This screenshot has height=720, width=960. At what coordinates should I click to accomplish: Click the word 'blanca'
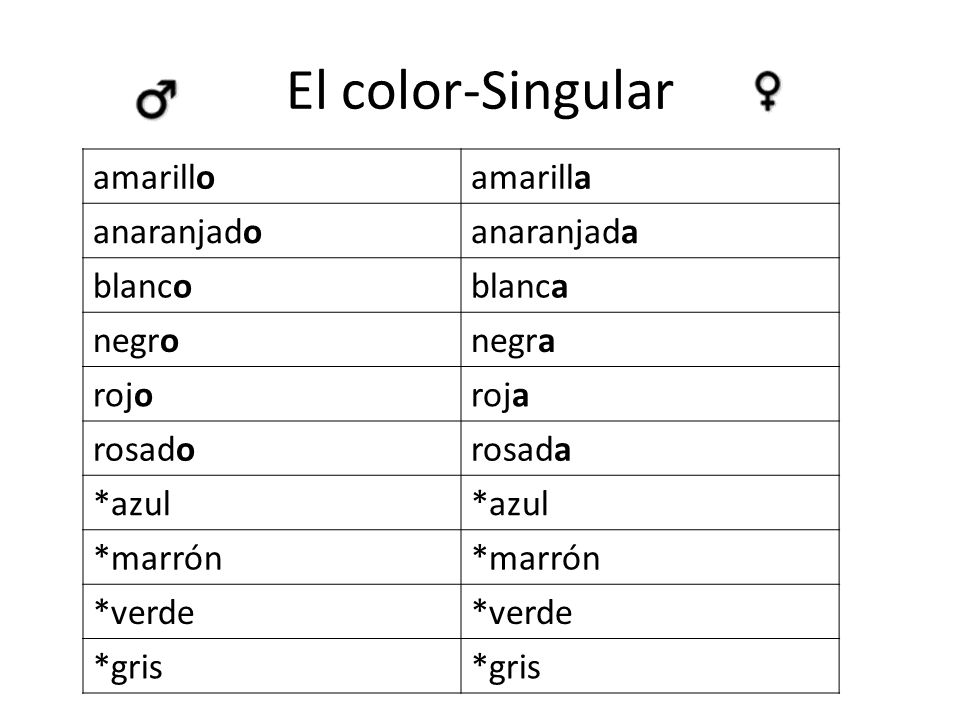pos(519,286)
